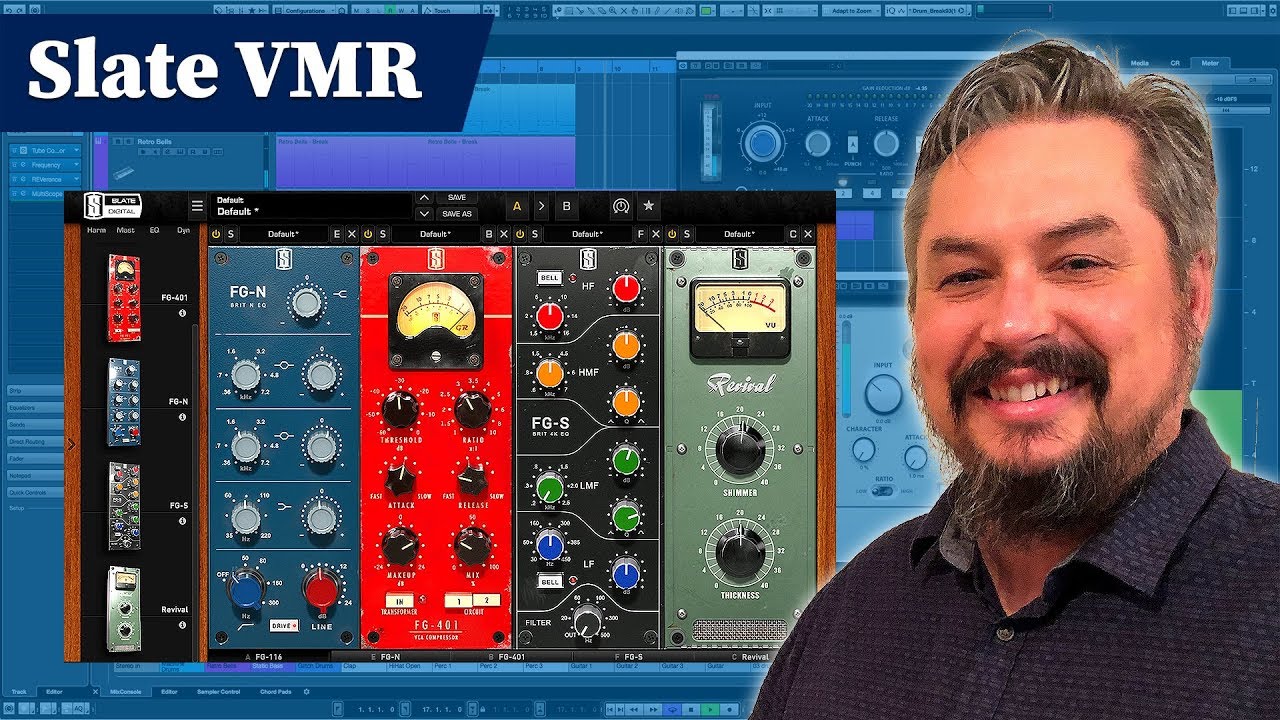Remove the FG-S module with its X
The image size is (1280, 720).
(656, 234)
